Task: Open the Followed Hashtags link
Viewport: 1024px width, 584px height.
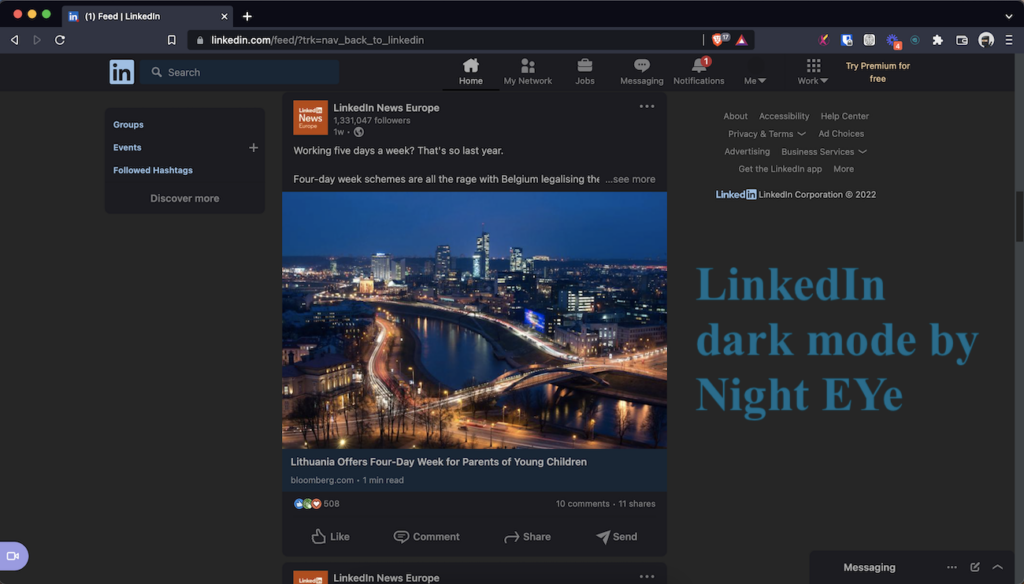Action: [x=153, y=170]
